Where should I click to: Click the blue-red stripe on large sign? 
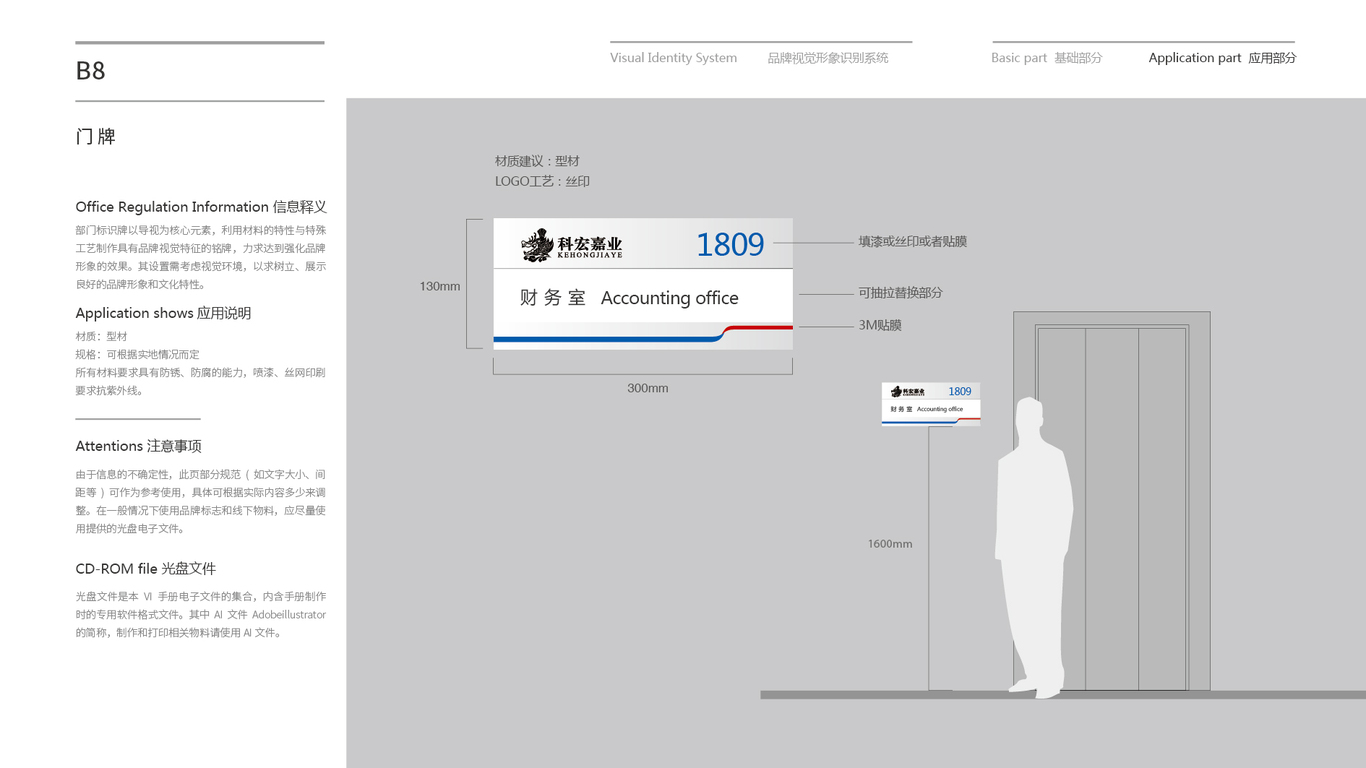pos(643,334)
